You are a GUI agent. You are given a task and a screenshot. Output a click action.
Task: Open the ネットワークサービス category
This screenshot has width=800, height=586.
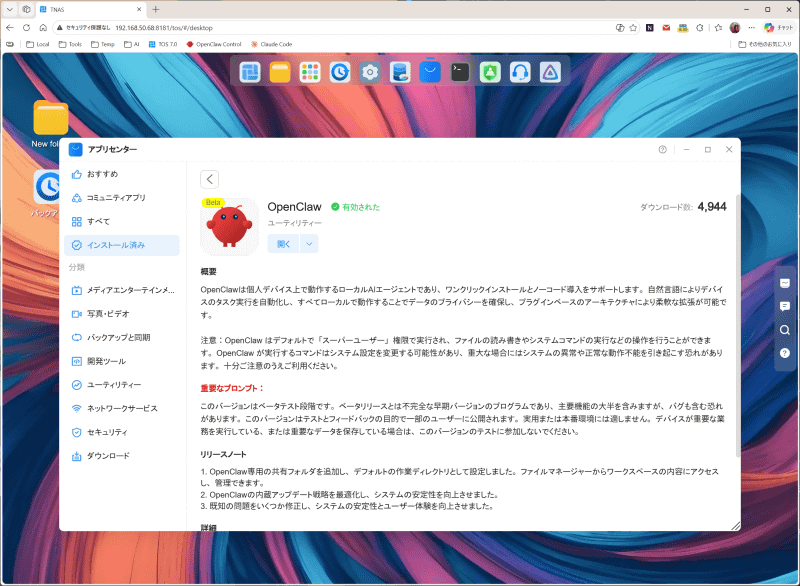click(x=122, y=408)
